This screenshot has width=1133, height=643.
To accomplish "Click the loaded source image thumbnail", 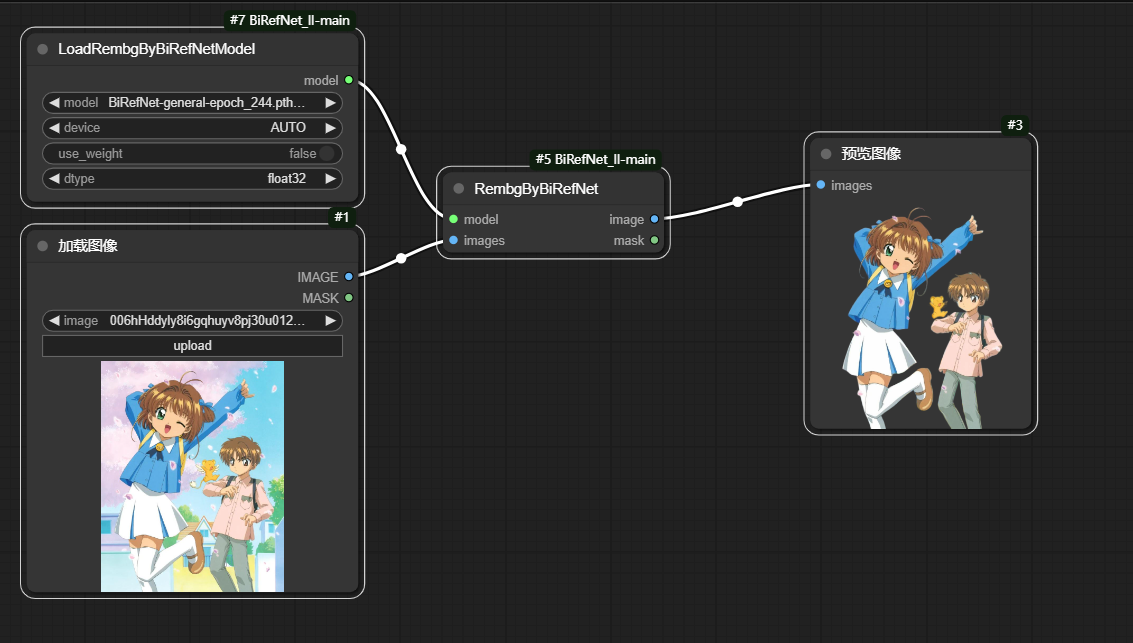I will (192, 476).
